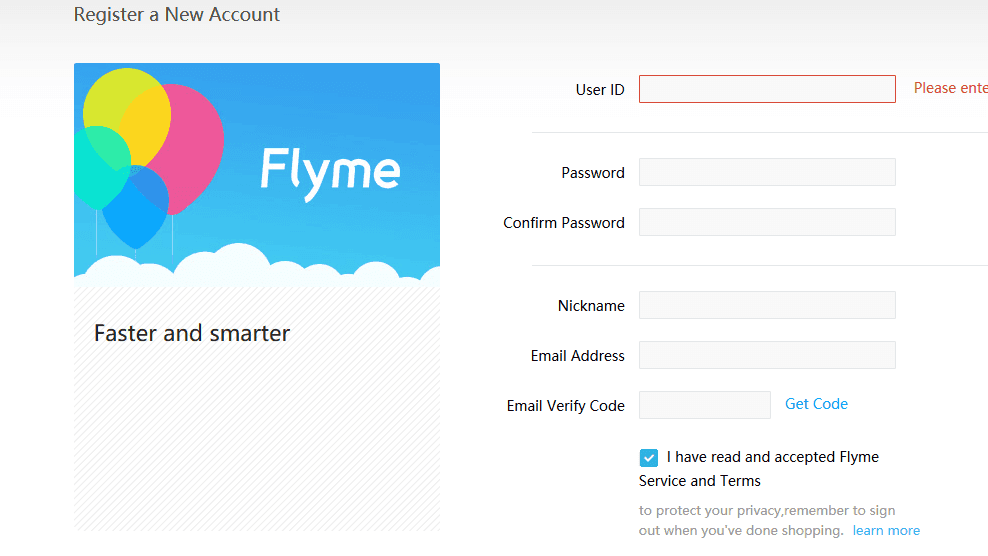Click the 'Faster and smarter' text
988x556 pixels.
[x=192, y=333]
